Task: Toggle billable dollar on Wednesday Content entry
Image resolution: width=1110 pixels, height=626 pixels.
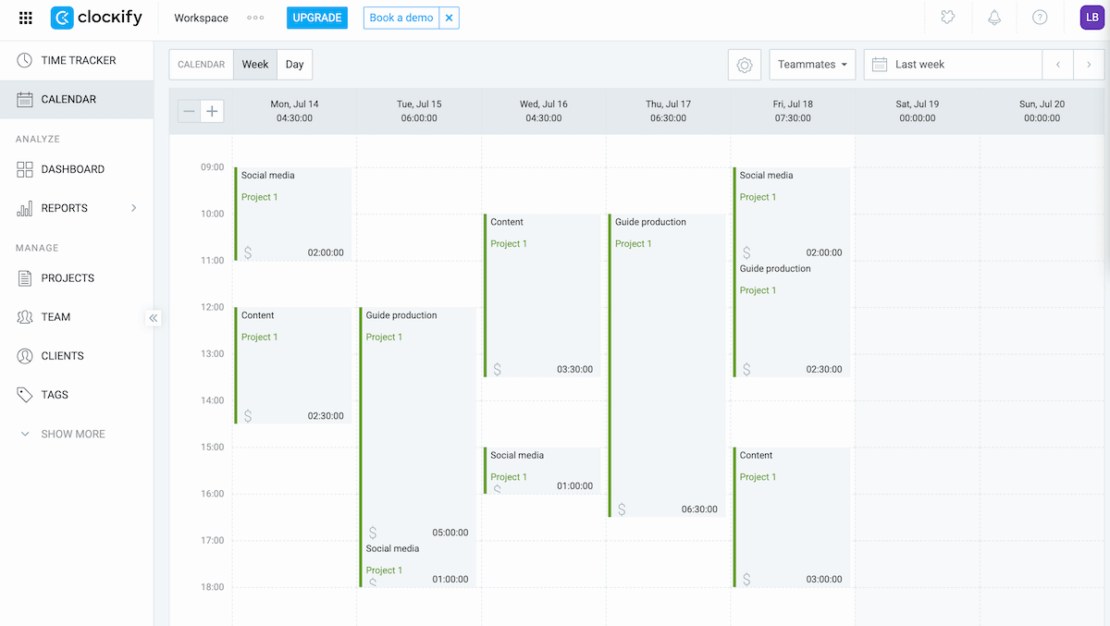Action: 497,369
